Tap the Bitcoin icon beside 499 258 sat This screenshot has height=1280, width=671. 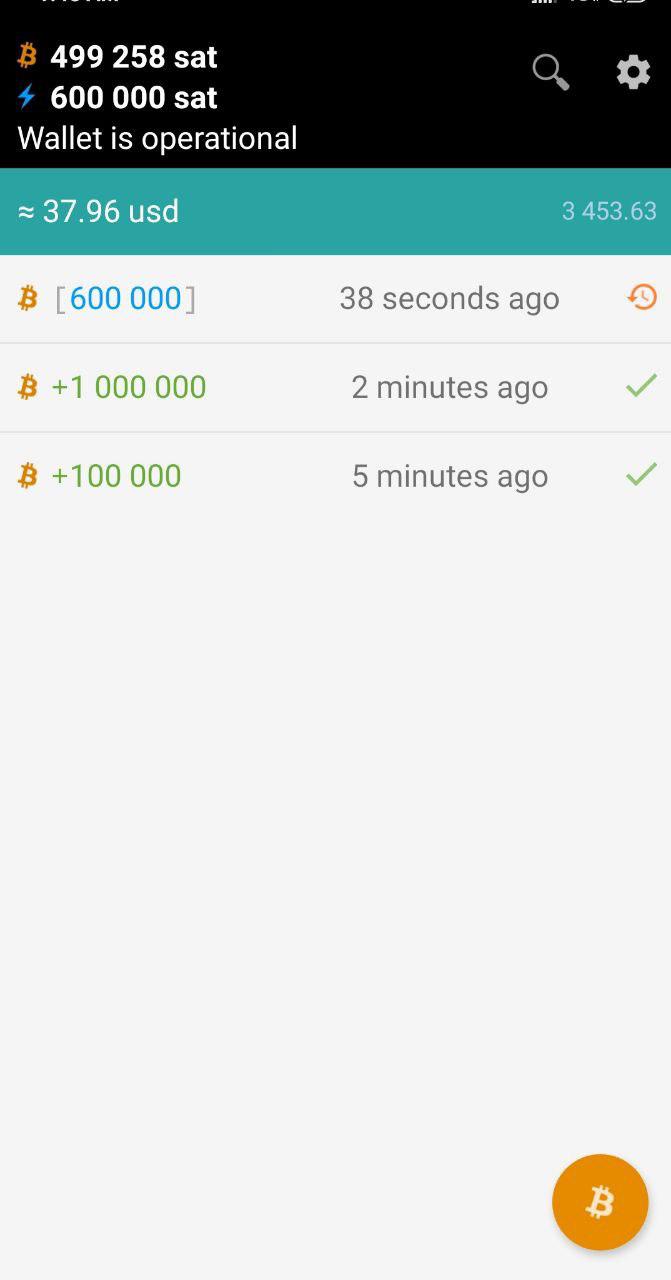[28, 56]
